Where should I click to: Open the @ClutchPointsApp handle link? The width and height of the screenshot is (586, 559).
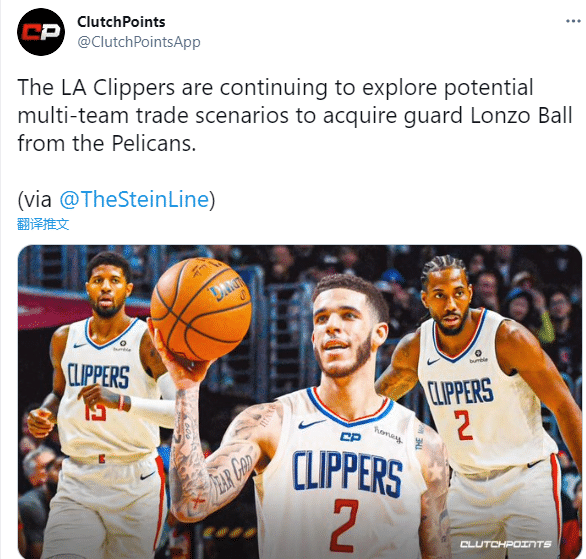(139, 42)
